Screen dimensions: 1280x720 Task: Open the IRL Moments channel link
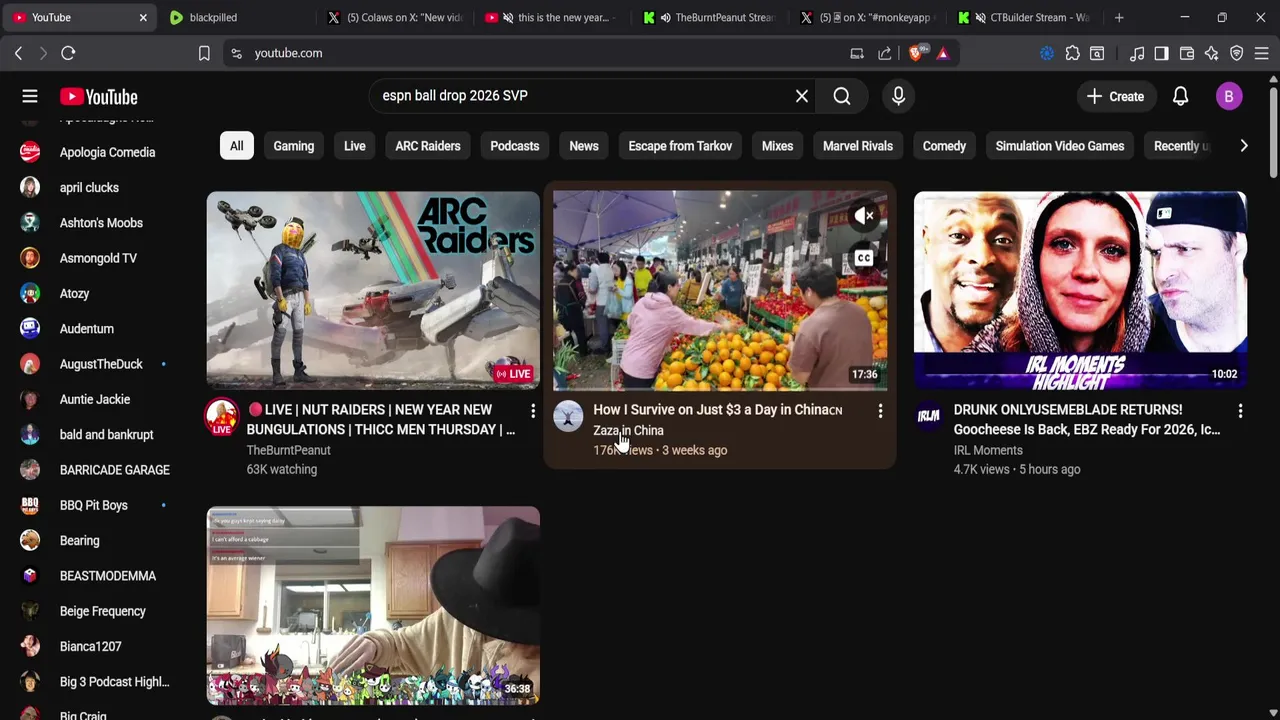[x=988, y=450]
